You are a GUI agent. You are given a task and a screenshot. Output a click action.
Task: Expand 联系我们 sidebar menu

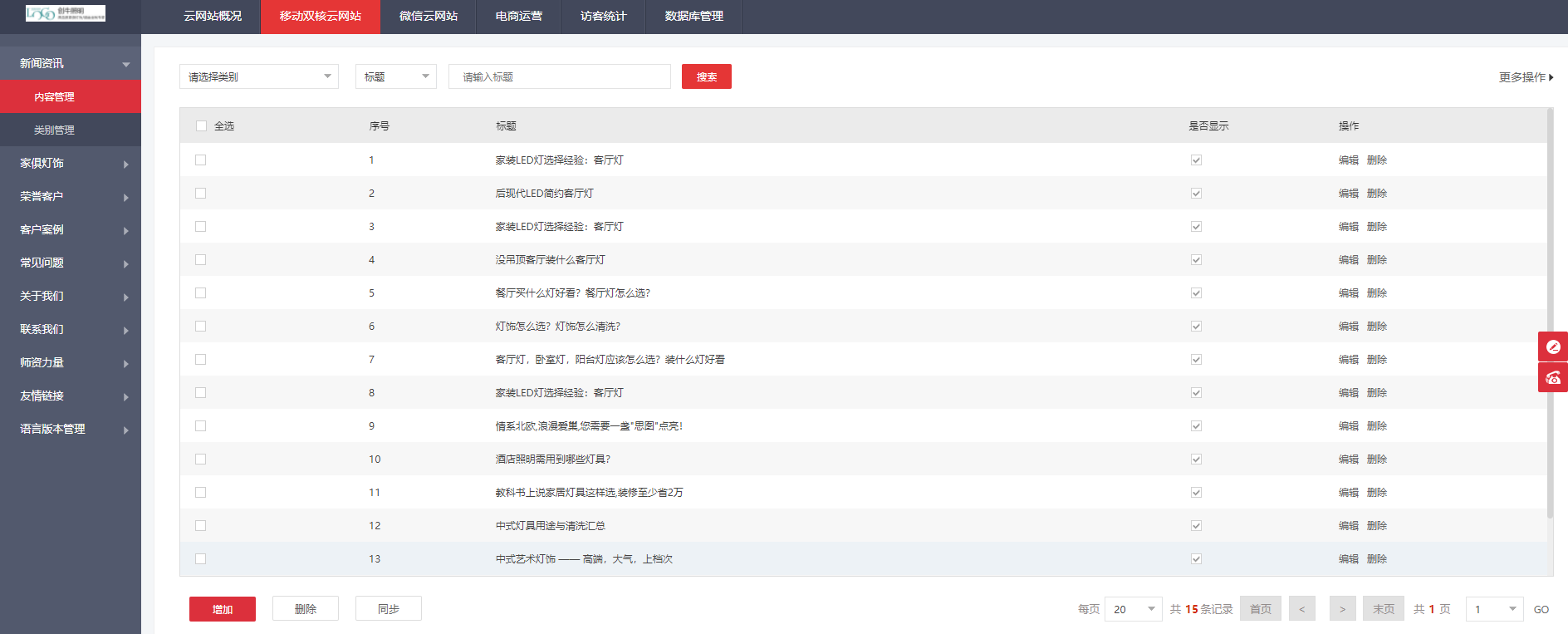tap(71, 329)
